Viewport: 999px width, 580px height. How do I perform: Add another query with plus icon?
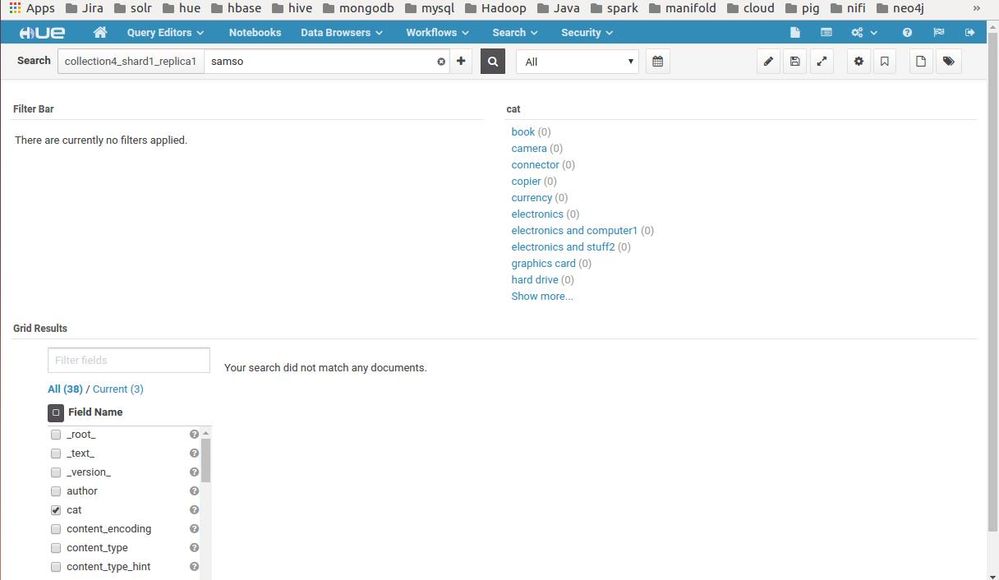(x=461, y=61)
